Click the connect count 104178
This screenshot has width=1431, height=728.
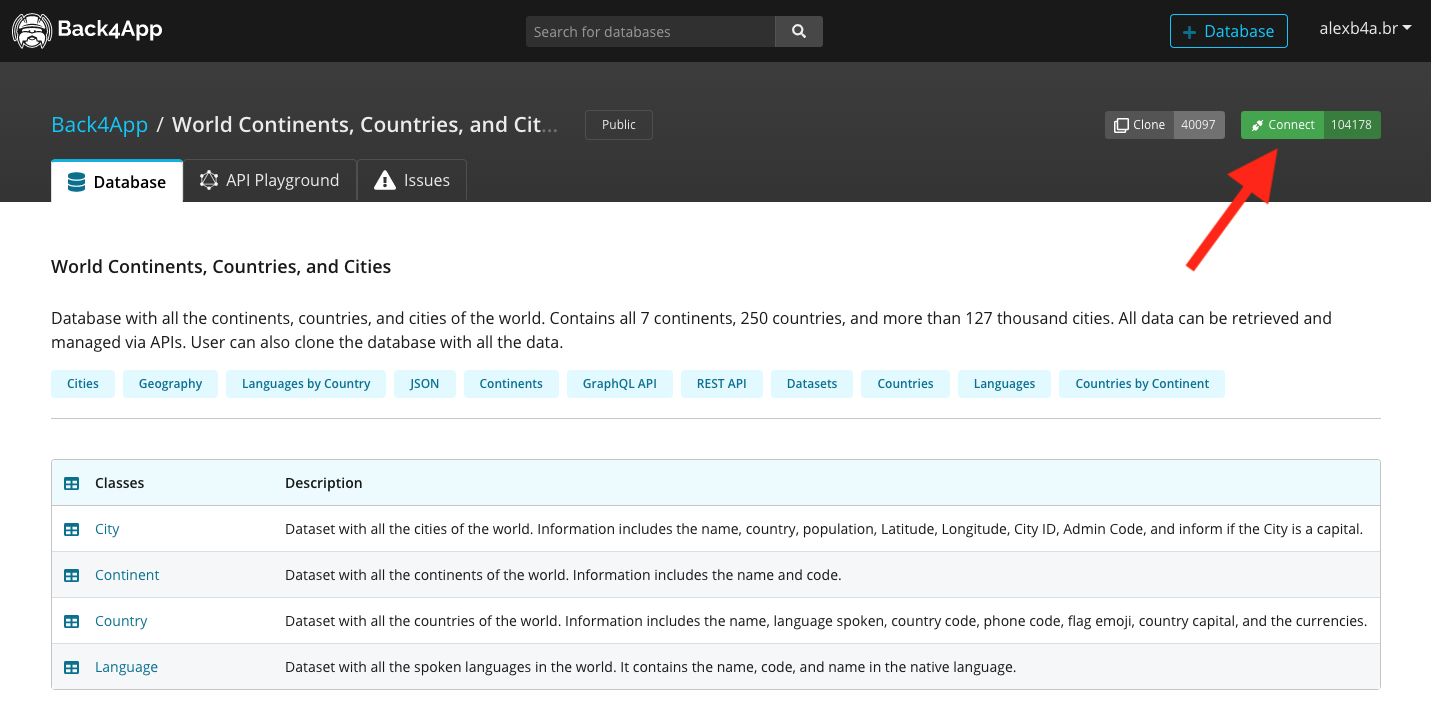1352,125
